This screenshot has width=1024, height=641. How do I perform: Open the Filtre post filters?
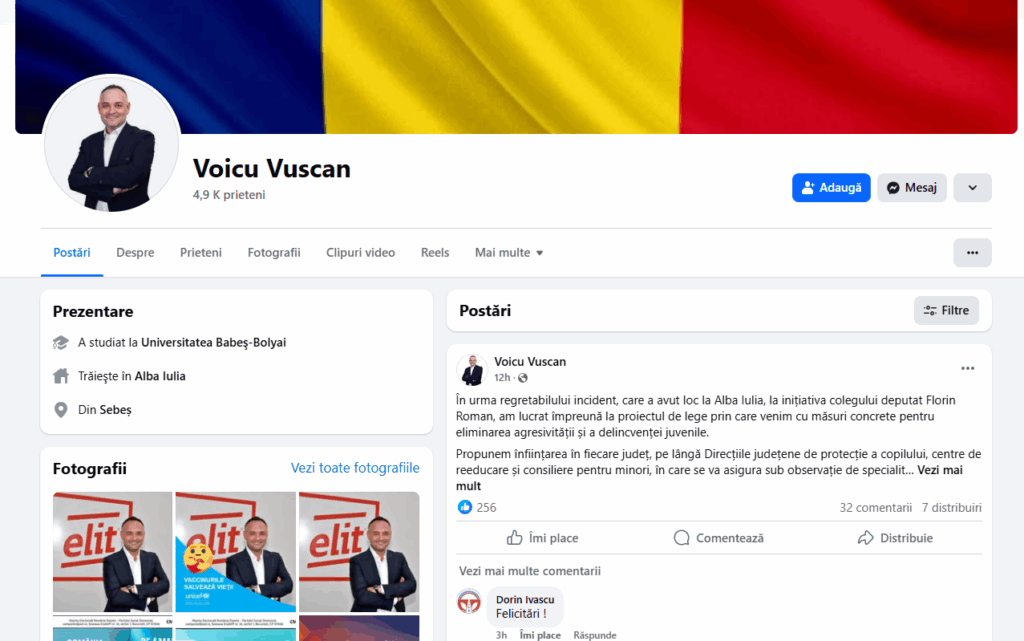[946, 311]
